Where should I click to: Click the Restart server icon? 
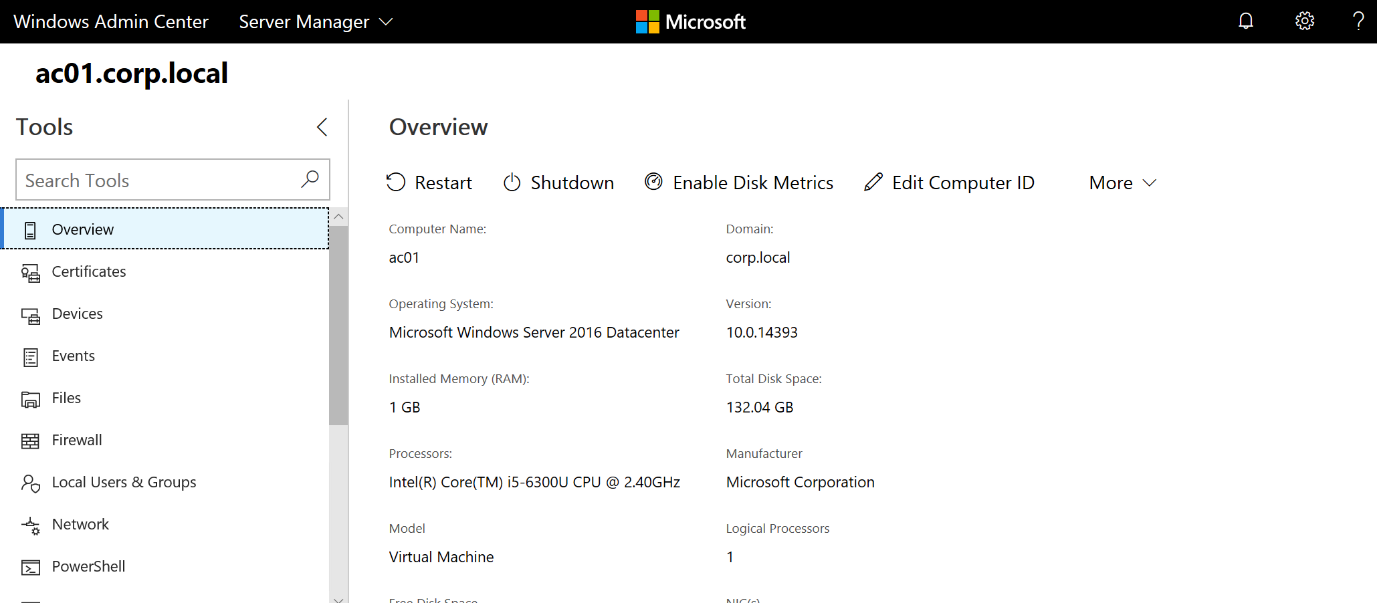(396, 182)
